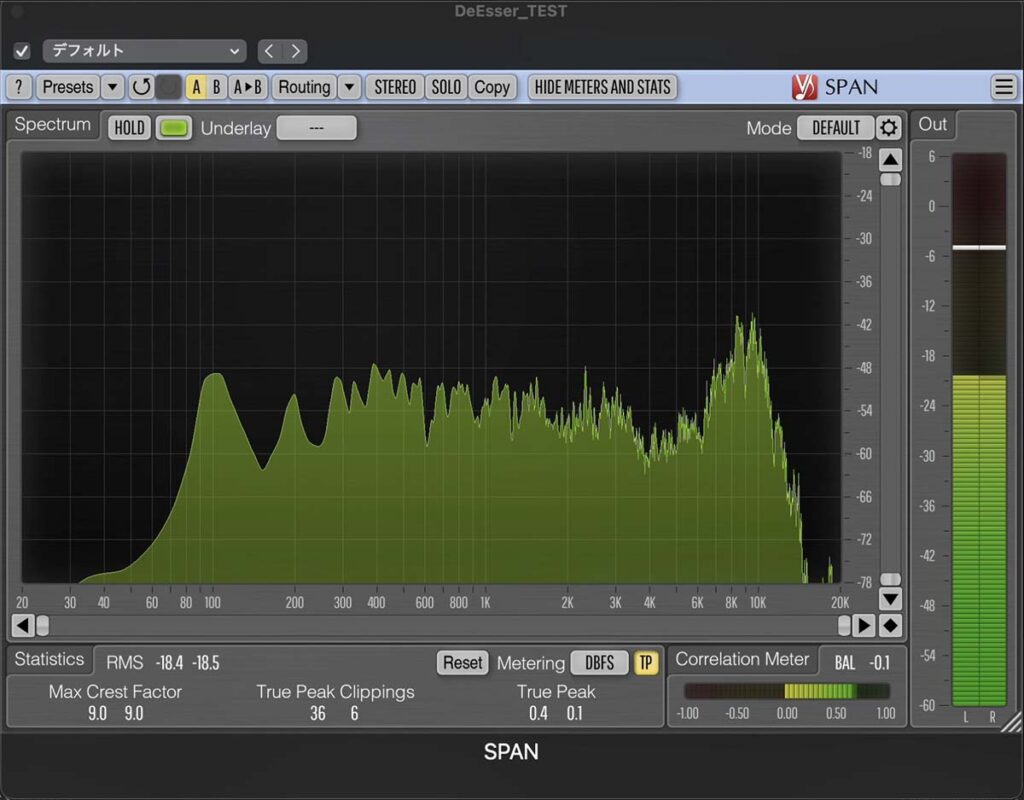
Task: Click the spectrum scale up arrow
Action: point(890,159)
